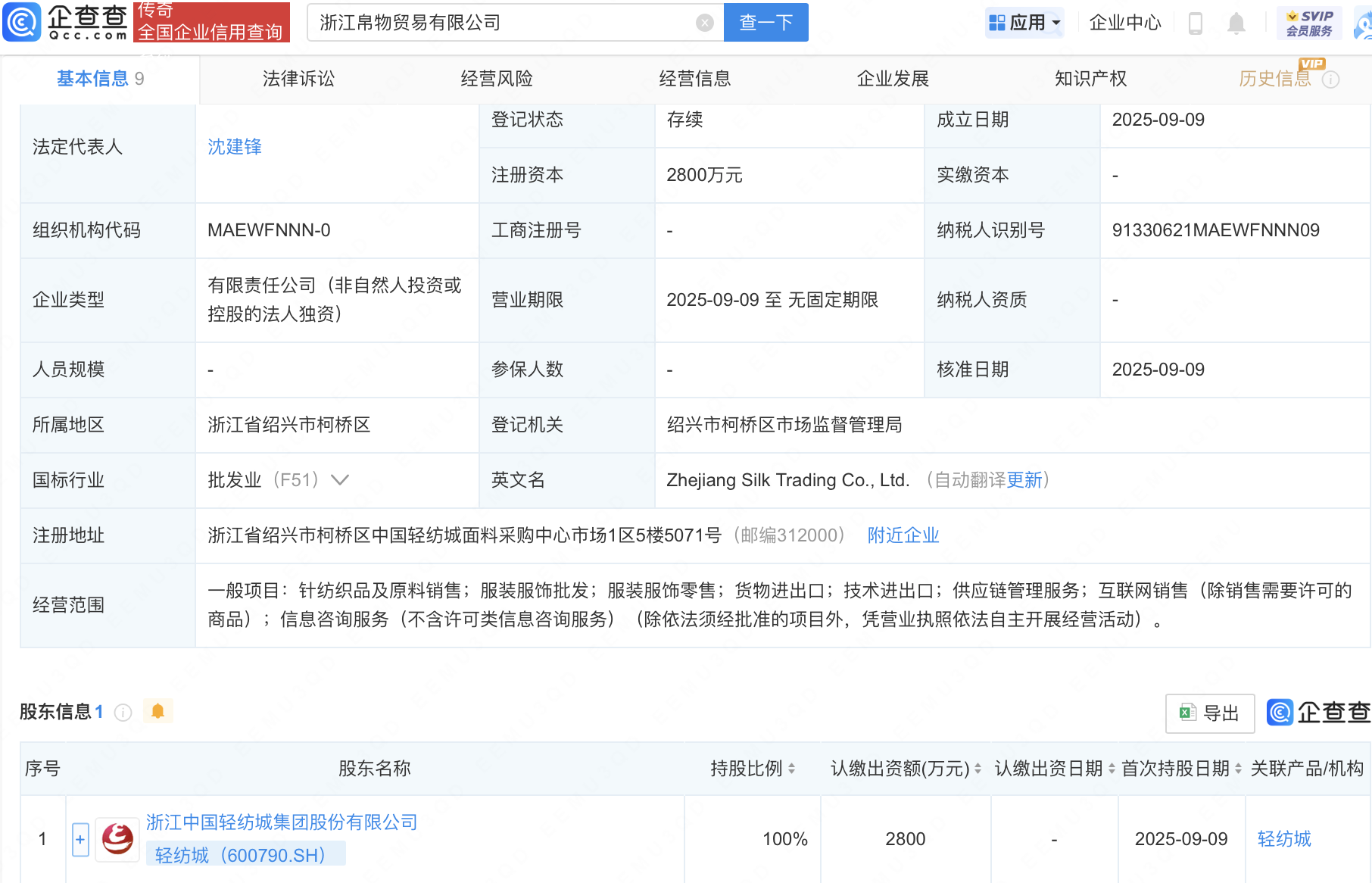This screenshot has height=883, width=1372.
Task: Sort by 首次持股日期 column
Action: pos(1238,769)
